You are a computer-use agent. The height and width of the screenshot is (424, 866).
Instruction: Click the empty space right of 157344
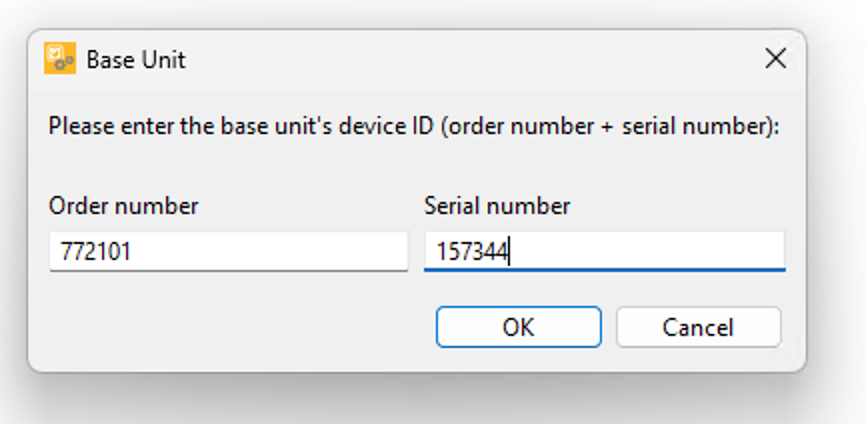click(646, 251)
